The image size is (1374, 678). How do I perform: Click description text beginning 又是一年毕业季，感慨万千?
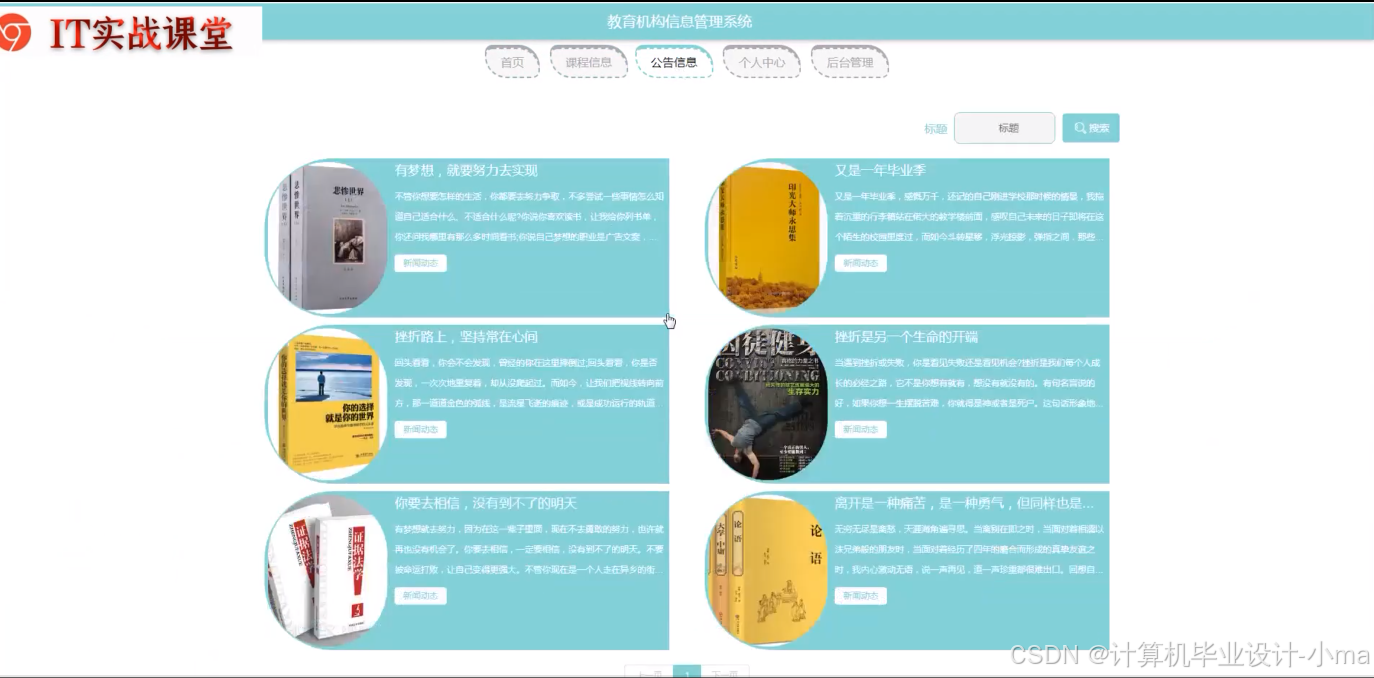(970, 217)
